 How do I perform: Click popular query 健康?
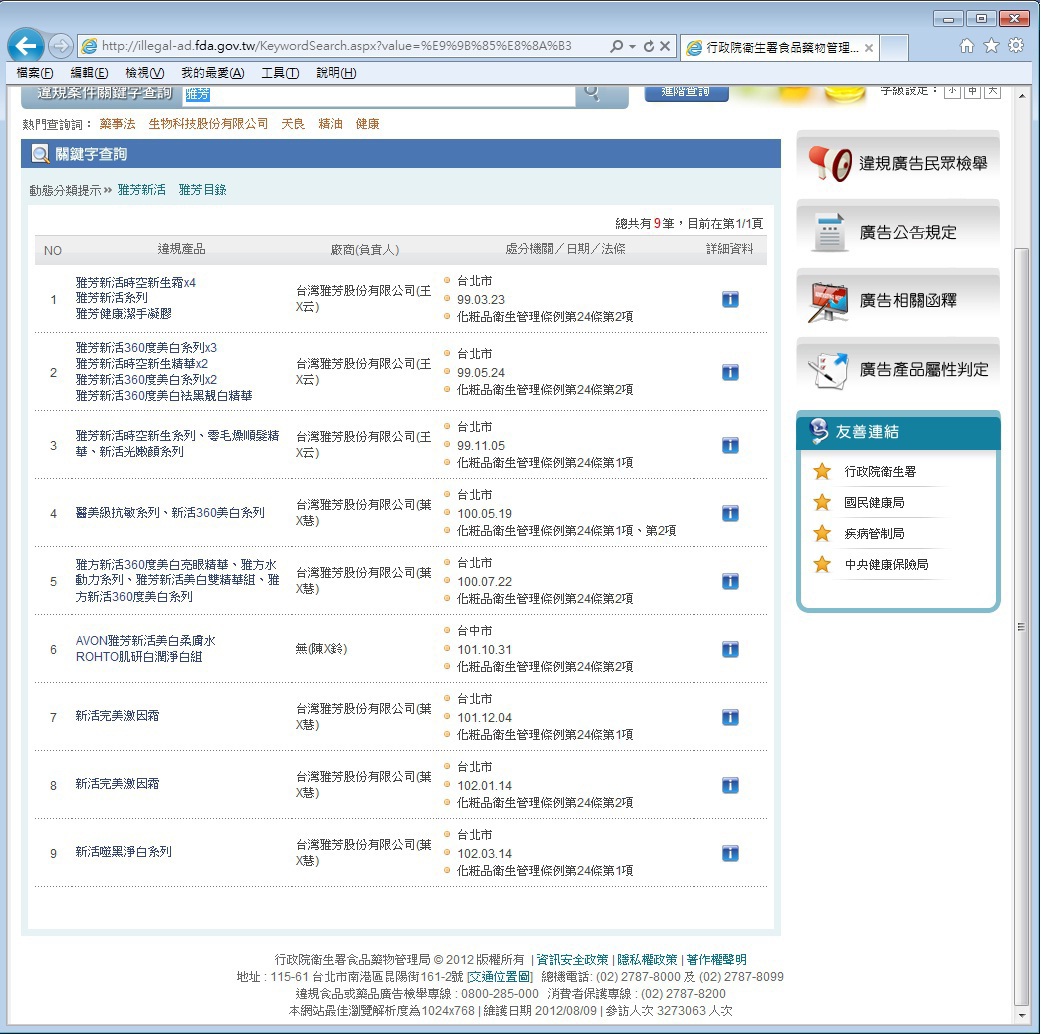coord(368,124)
